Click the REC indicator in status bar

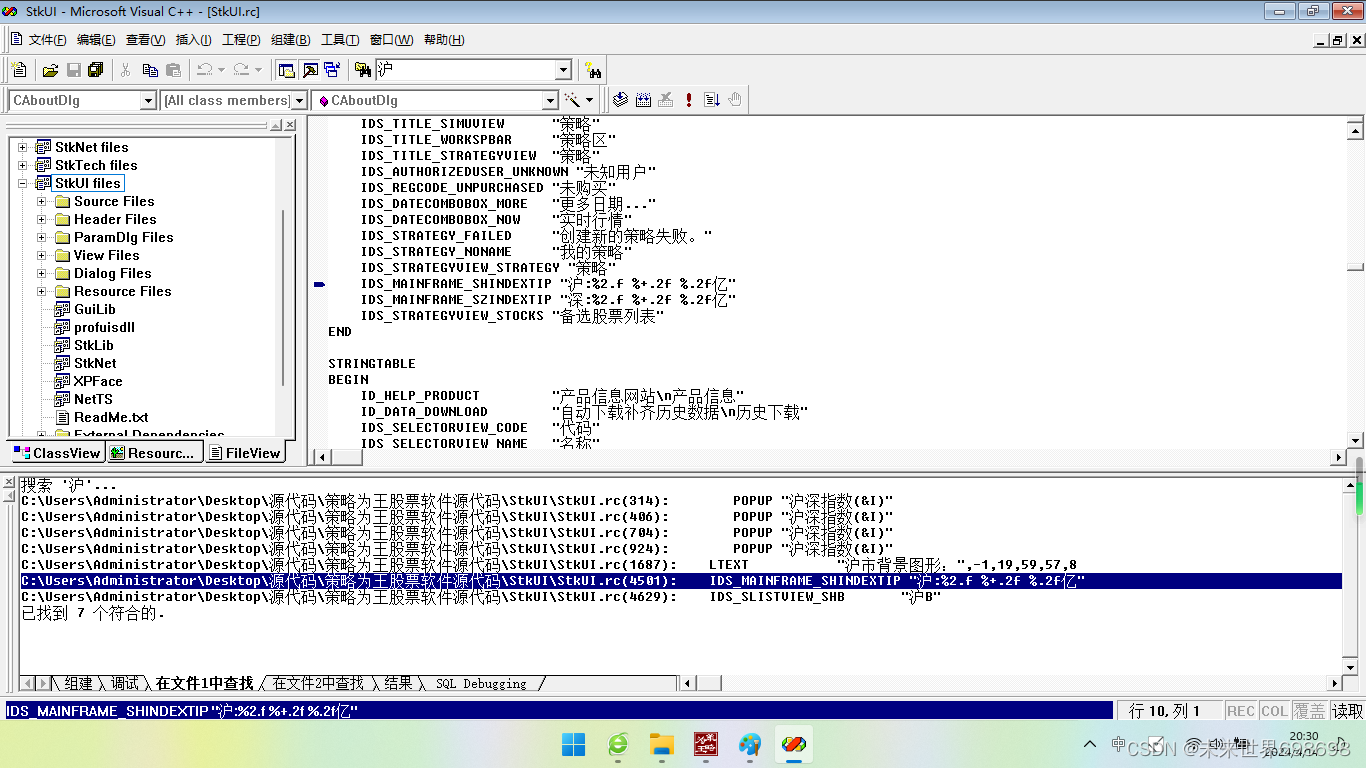coord(1240,711)
